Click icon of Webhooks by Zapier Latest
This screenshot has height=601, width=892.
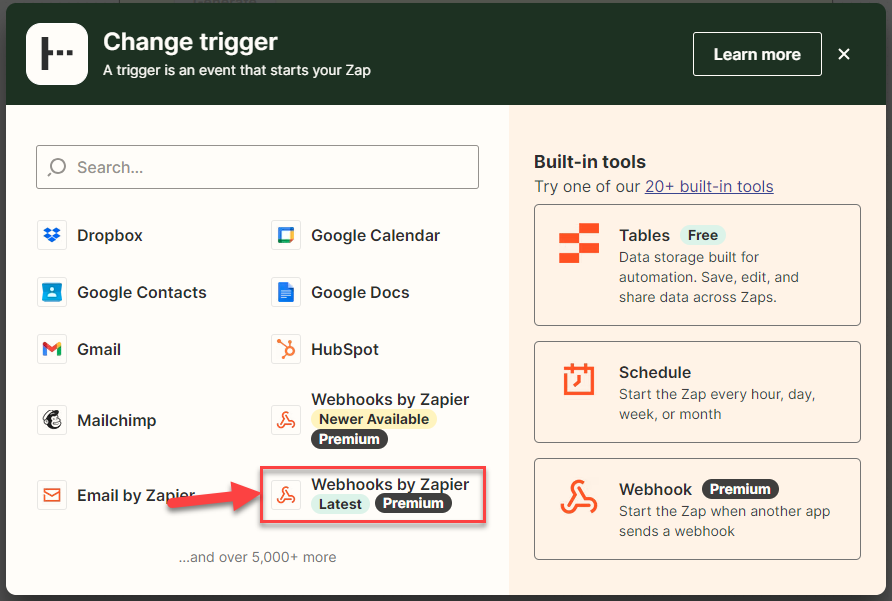pyautogui.click(x=286, y=495)
